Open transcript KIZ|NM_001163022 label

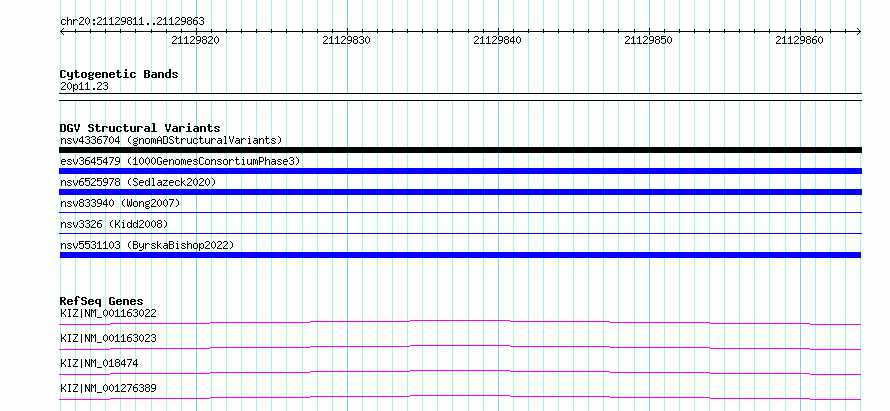pyautogui.click(x=108, y=313)
